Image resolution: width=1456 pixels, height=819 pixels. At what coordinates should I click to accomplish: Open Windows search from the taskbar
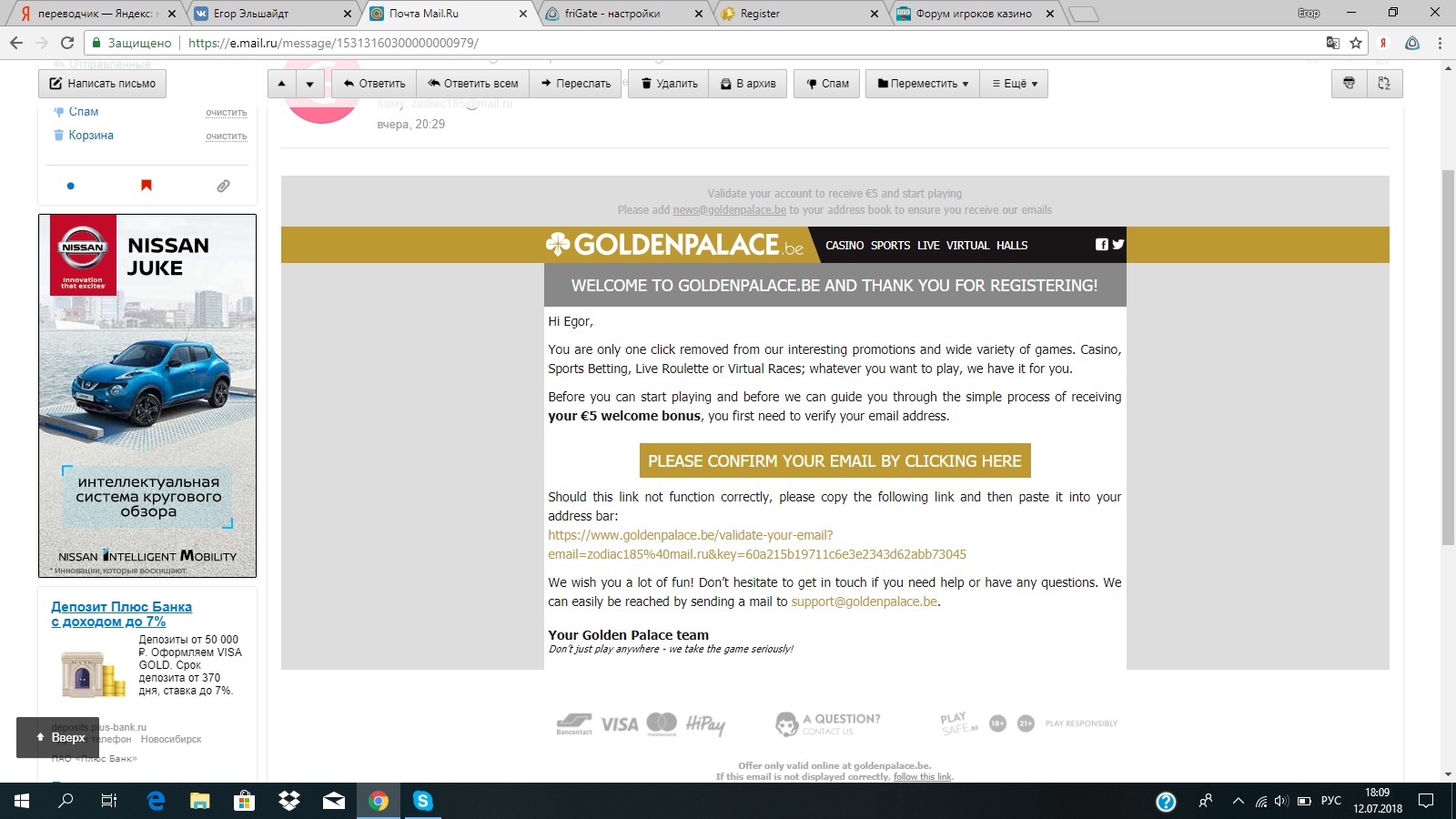coord(66,801)
